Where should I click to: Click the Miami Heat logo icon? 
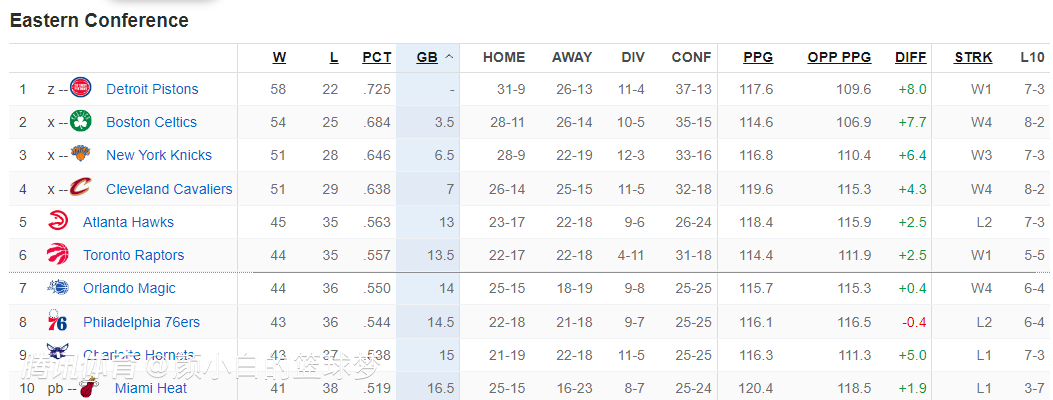[x=90, y=388]
